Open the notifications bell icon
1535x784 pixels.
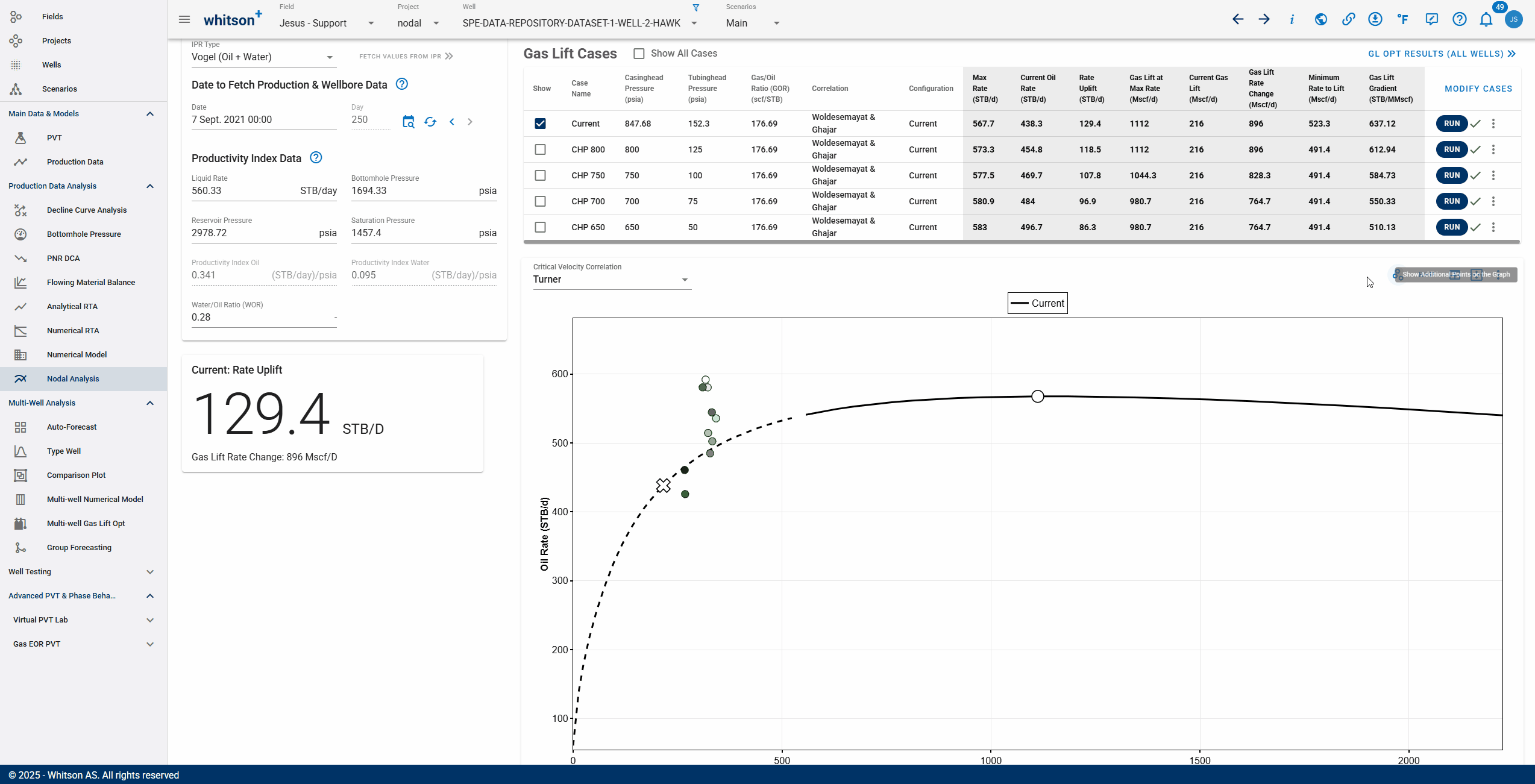1486,19
